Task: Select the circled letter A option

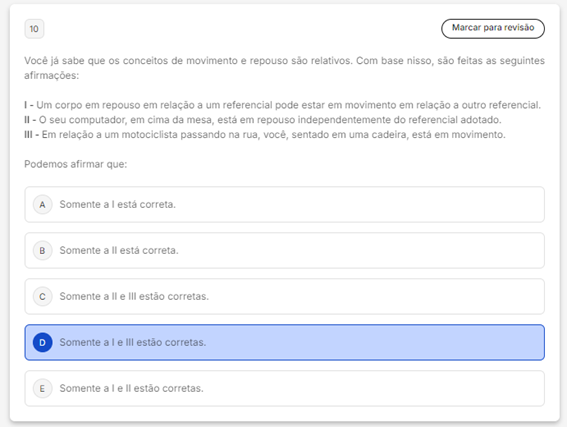Action: point(42,205)
